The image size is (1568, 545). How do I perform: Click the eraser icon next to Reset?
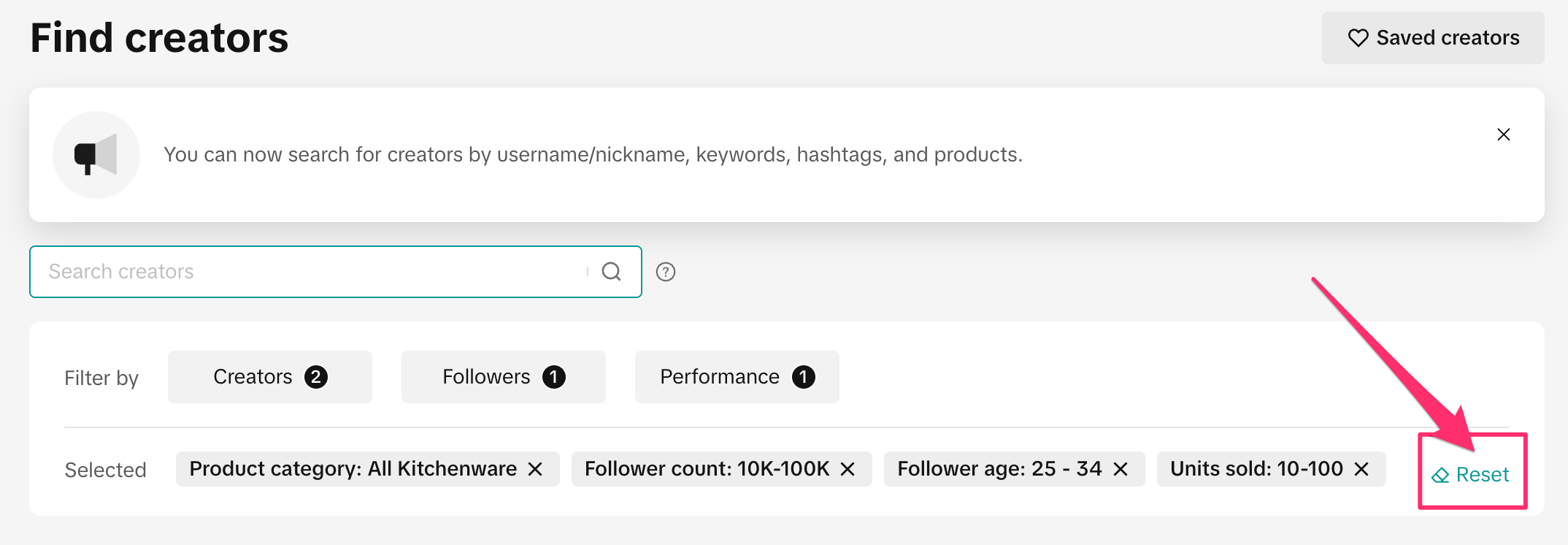click(1440, 476)
